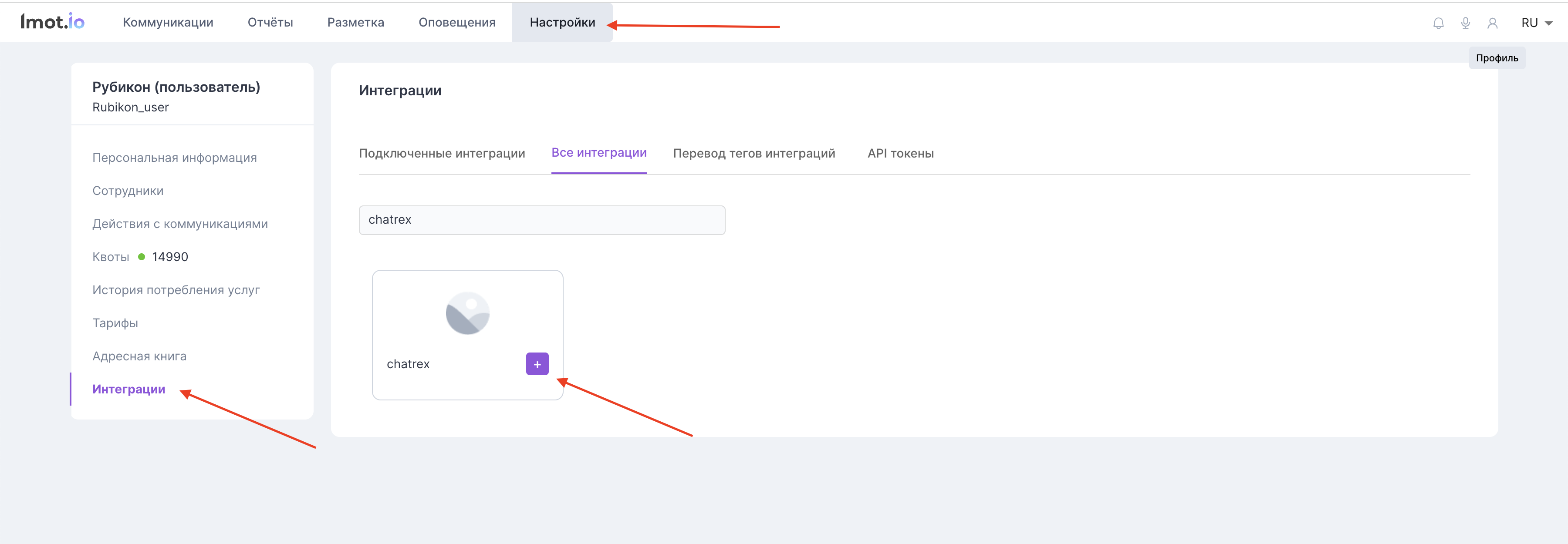
Task: Click the chatrex search input field
Action: pos(542,220)
